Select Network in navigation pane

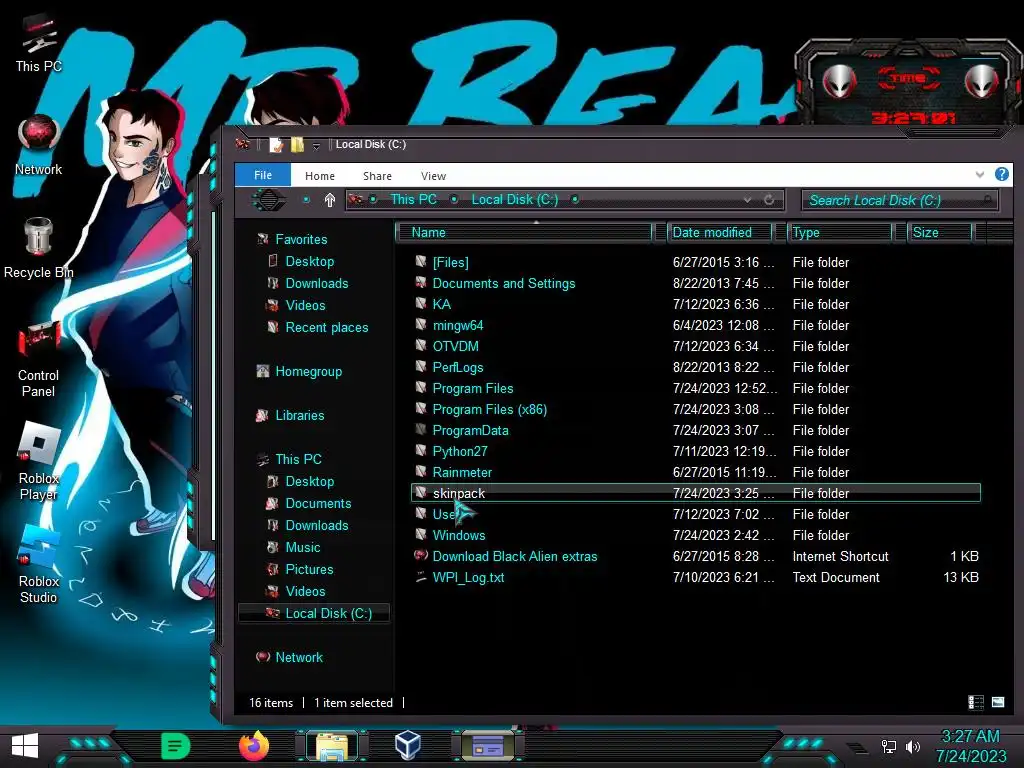298,658
